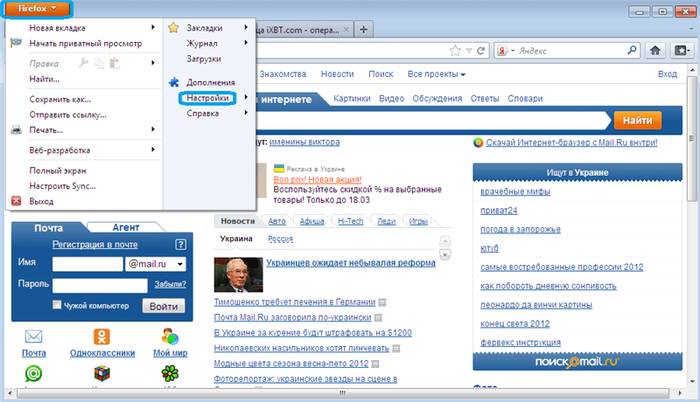Open a new tab with plus button
700x402 pixels.
364,29
